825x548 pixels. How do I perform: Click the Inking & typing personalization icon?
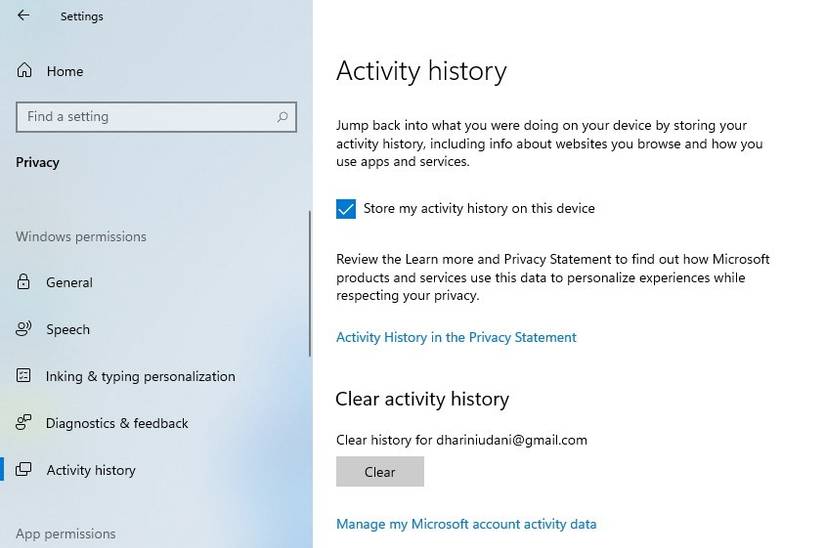coord(24,376)
